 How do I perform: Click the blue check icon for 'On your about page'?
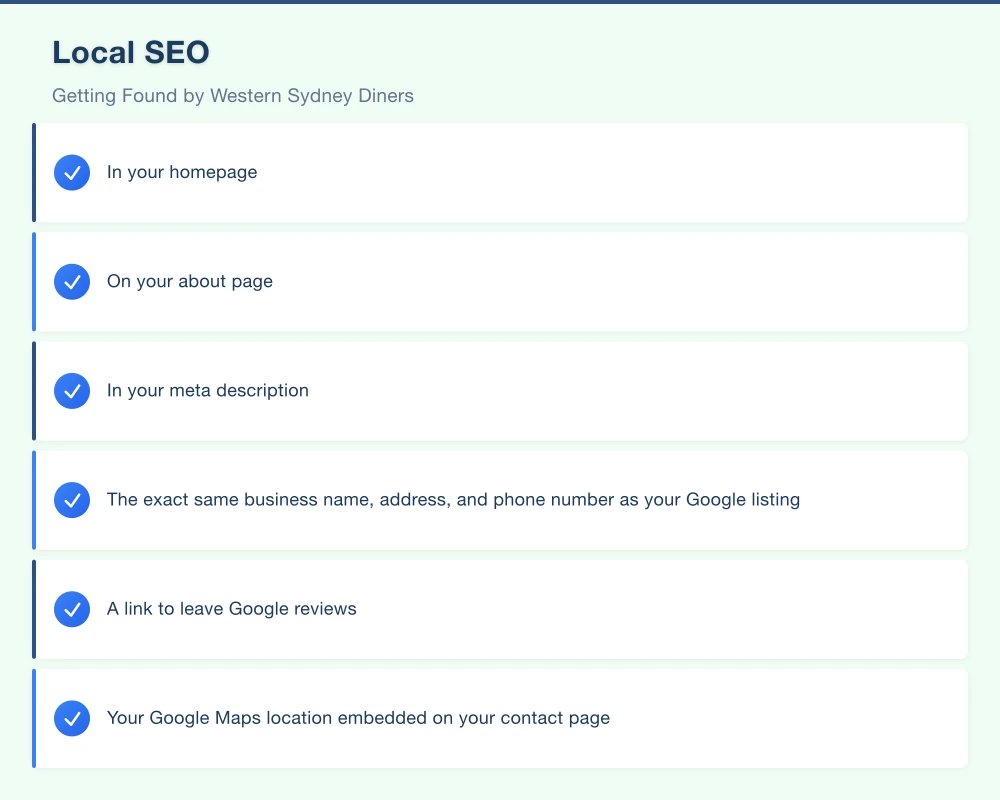coord(72,282)
